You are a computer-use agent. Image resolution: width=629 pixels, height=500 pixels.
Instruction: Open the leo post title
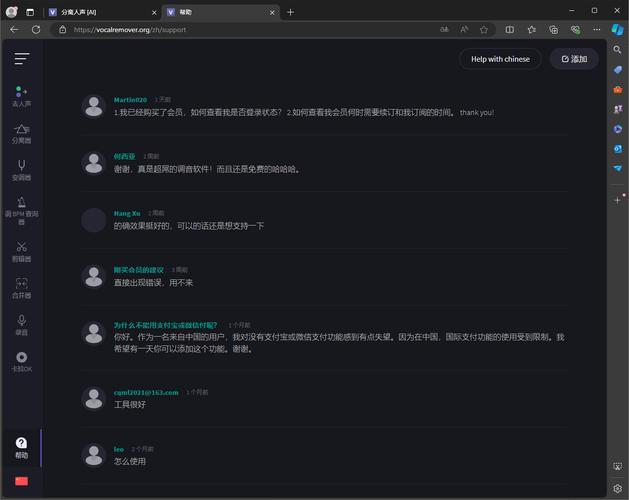click(x=119, y=449)
